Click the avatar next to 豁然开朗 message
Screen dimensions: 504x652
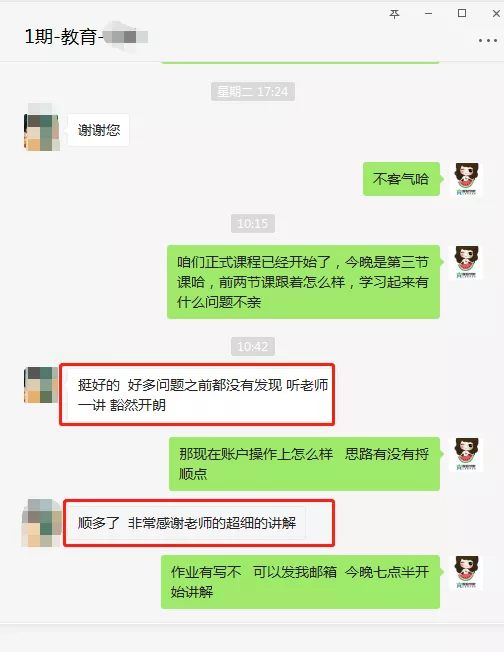tap(41, 385)
